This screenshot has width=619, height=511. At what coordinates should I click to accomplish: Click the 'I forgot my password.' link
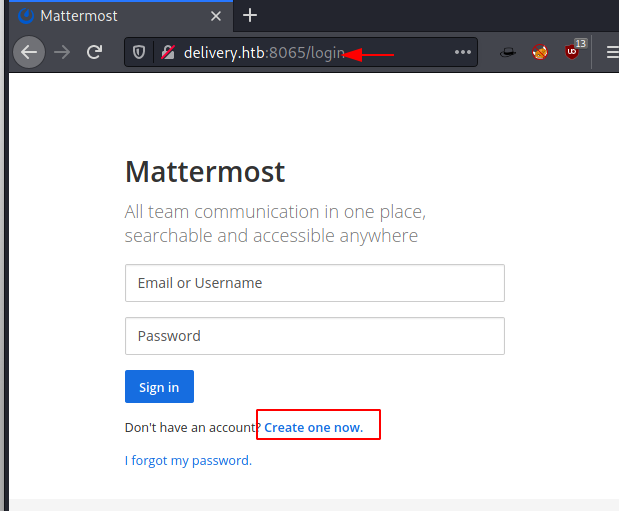coord(188,461)
